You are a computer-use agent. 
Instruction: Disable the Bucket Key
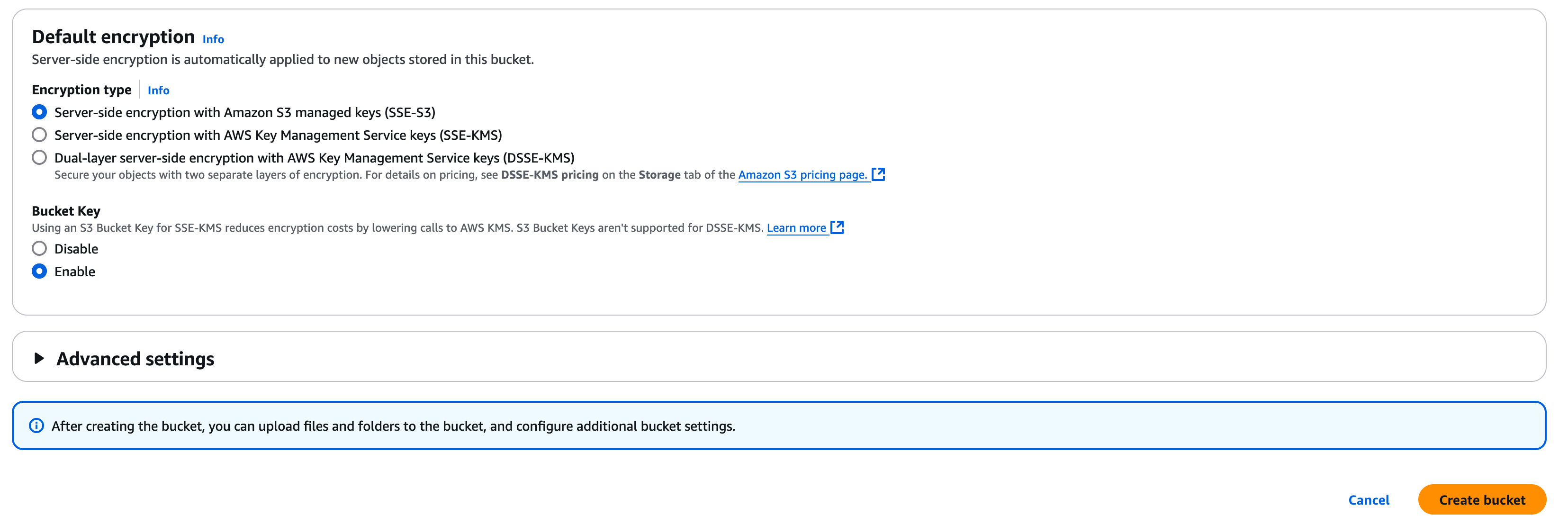[x=40, y=248]
